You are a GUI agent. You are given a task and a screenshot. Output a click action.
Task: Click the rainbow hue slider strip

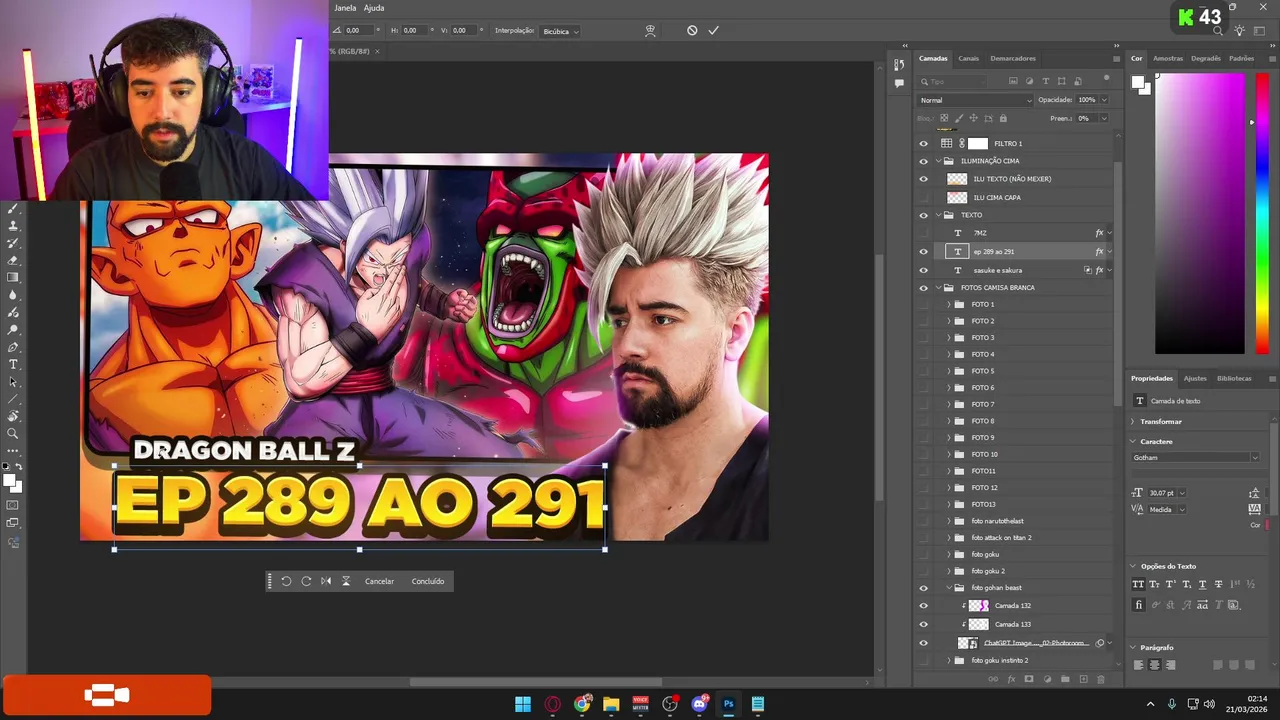(1262, 214)
